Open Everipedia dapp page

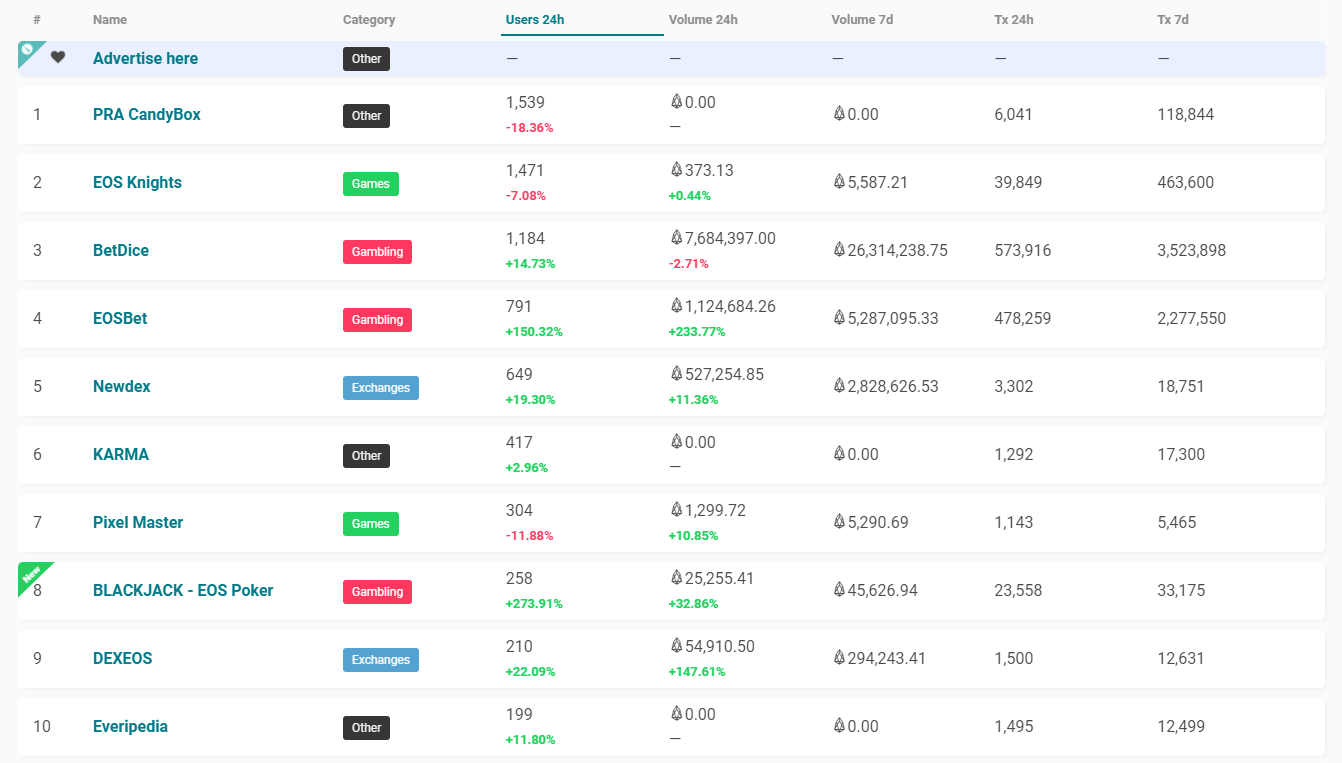click(x=130, y=726)
